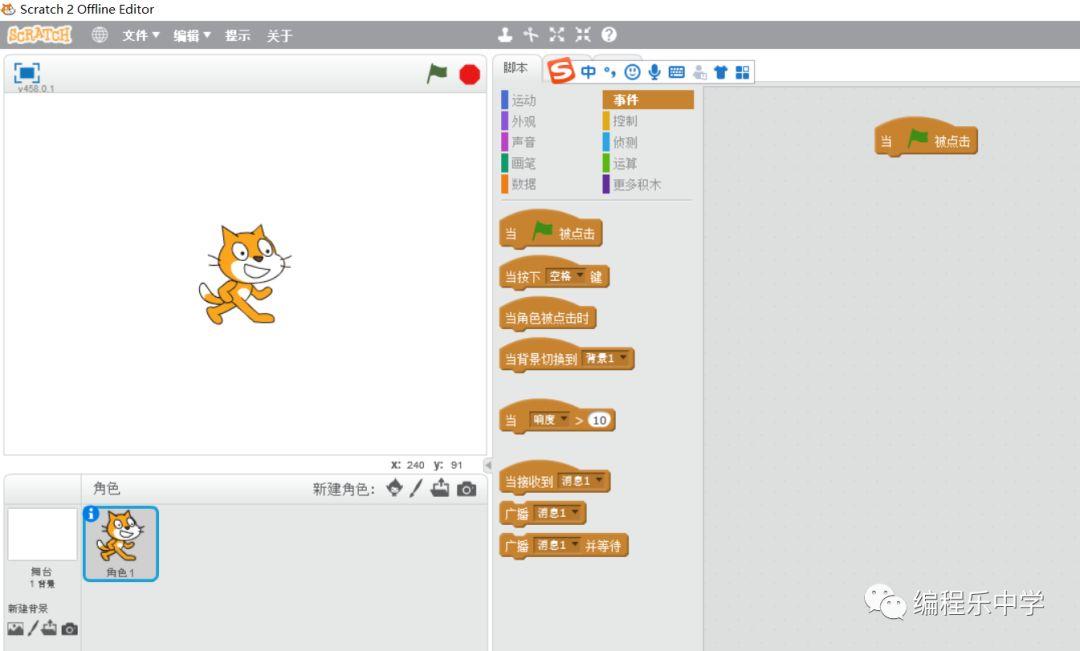
Task: Click the cat sprite on stage
Action: point(245,274)
